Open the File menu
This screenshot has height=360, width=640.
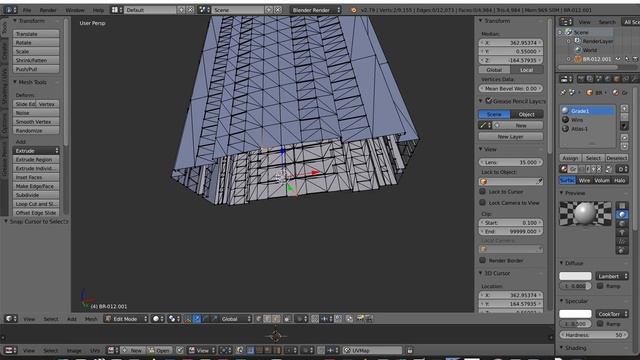coord(27,10)
